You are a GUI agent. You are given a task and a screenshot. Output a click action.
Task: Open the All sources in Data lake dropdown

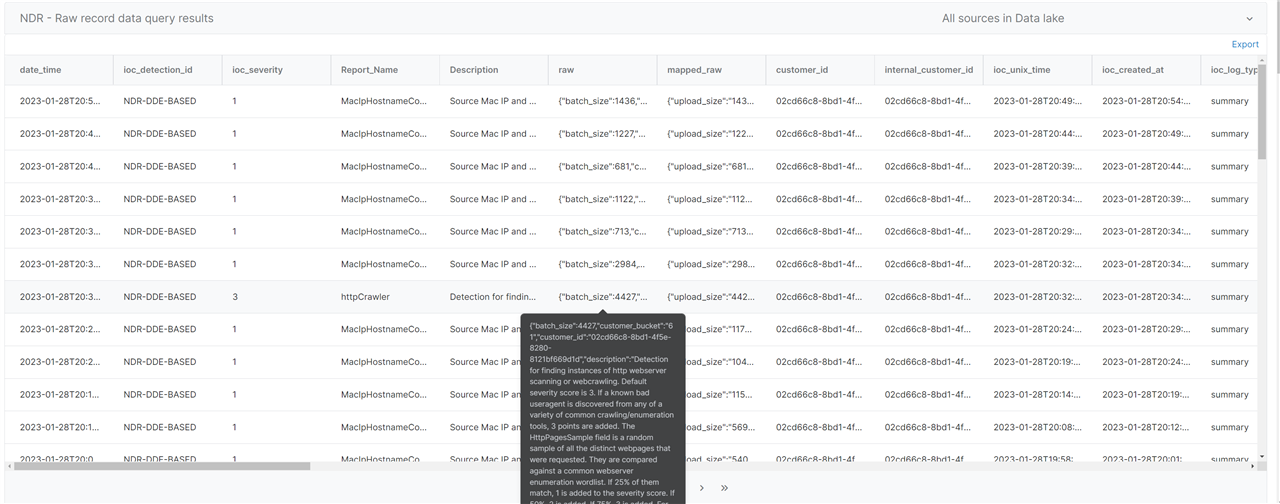click(x=1097, y=18)
